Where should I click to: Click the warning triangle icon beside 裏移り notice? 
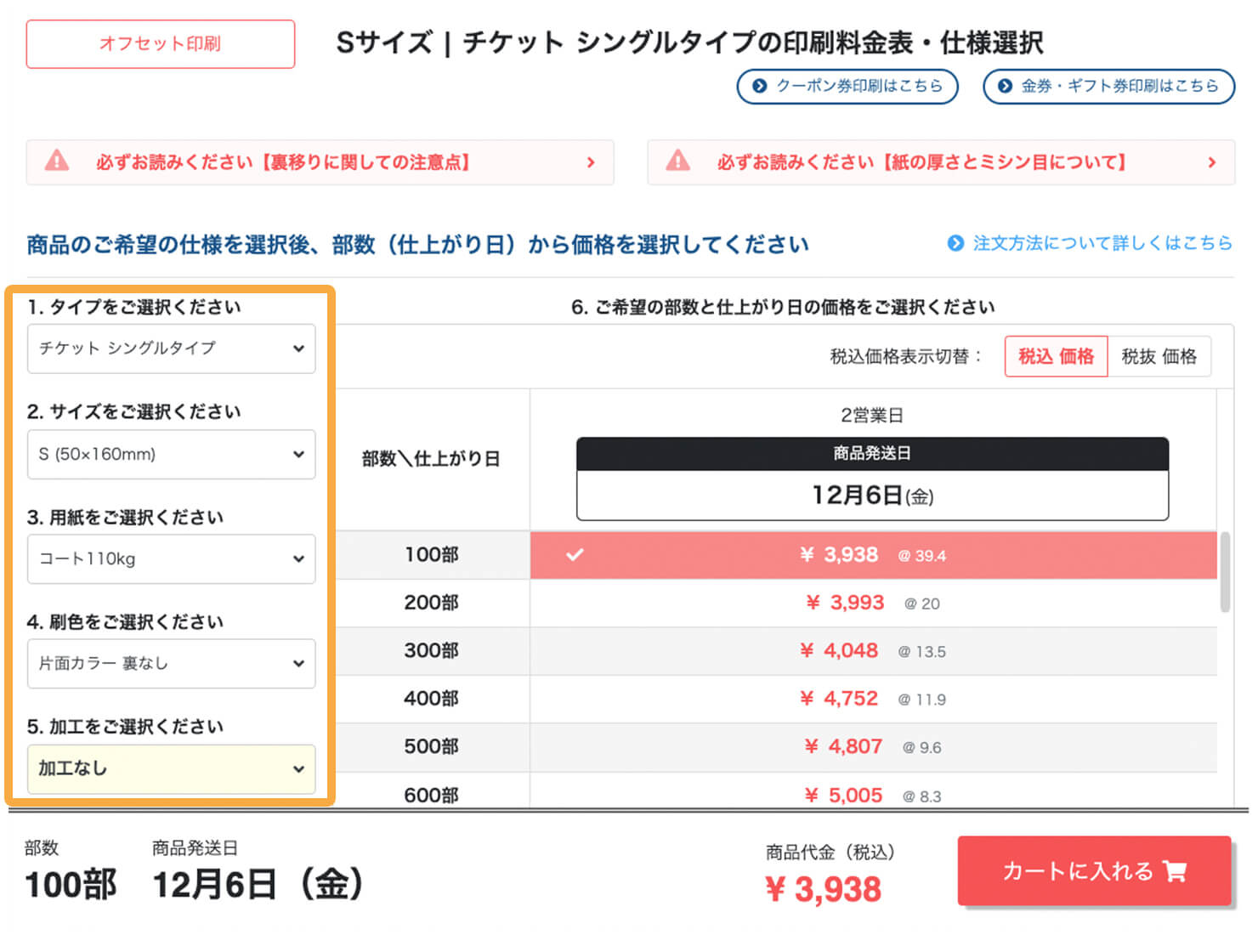click(58, 161)
